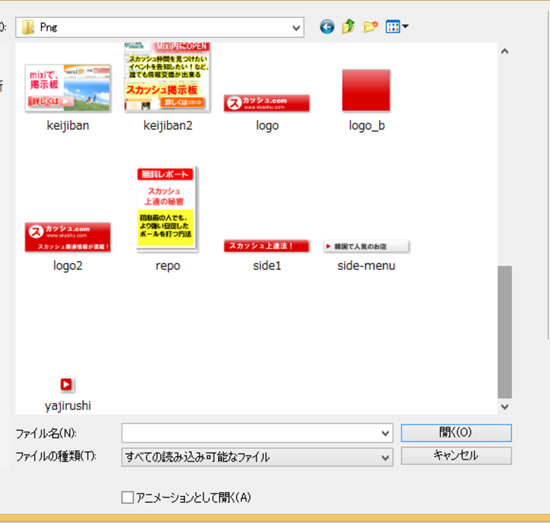This screenshot has height=523, width=550.
Task: Click the logo_b file name label
Action: 367,126
